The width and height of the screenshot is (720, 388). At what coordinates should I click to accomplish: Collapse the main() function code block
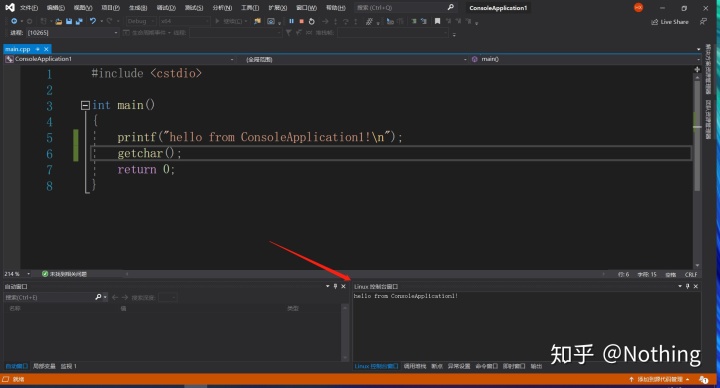pyautogui.click(x=85, y=105)
